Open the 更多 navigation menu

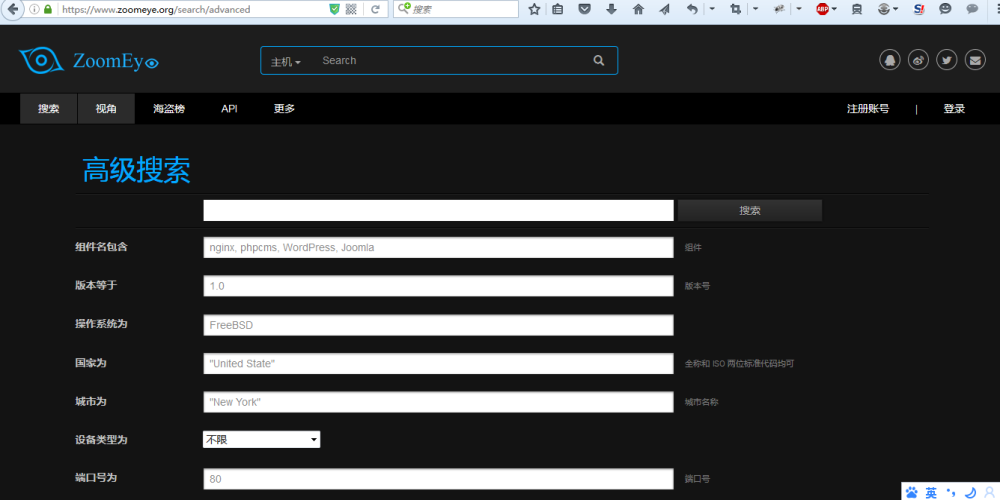(x=284, y=108)
